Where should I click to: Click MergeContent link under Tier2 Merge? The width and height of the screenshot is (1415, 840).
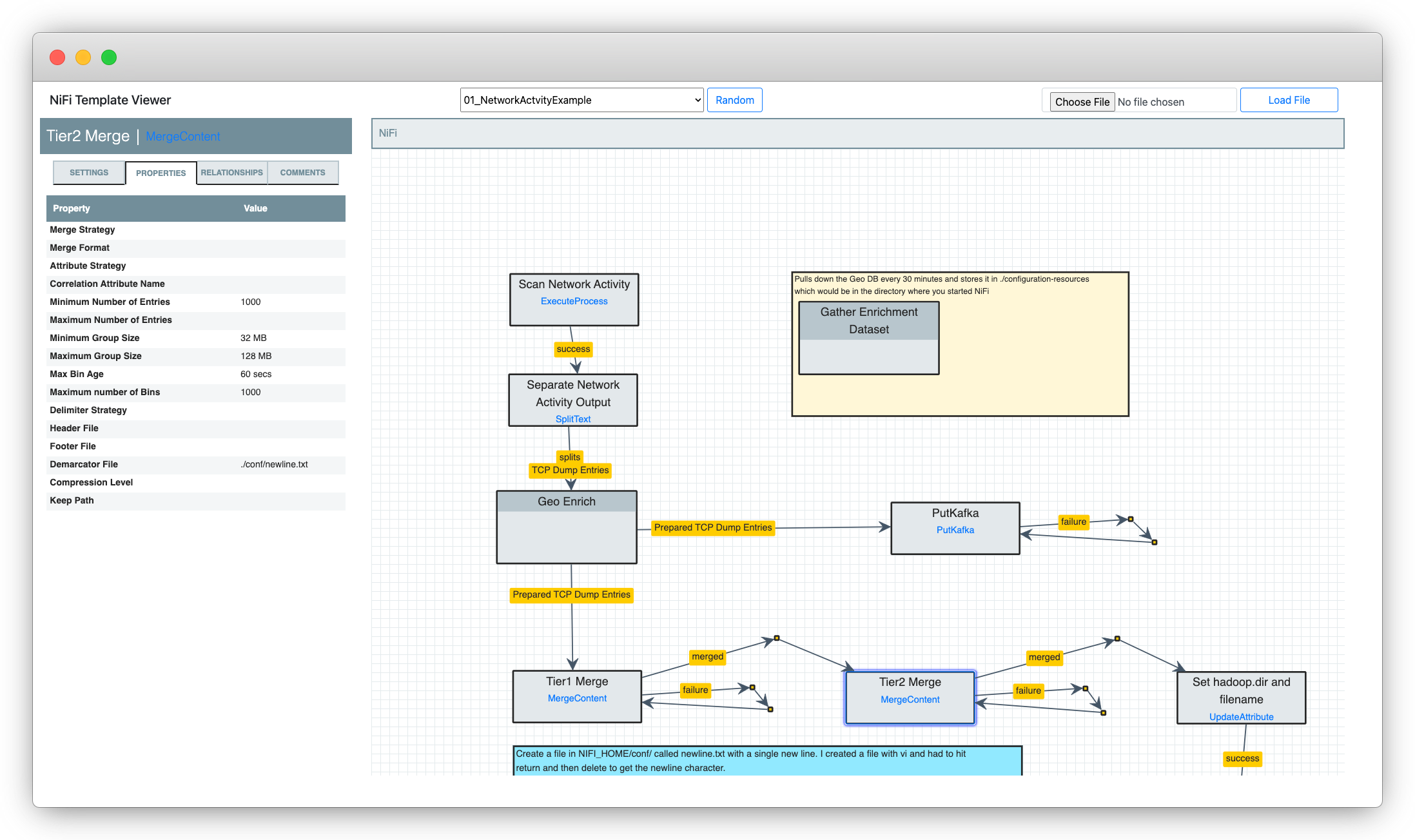tap(910, 699)
